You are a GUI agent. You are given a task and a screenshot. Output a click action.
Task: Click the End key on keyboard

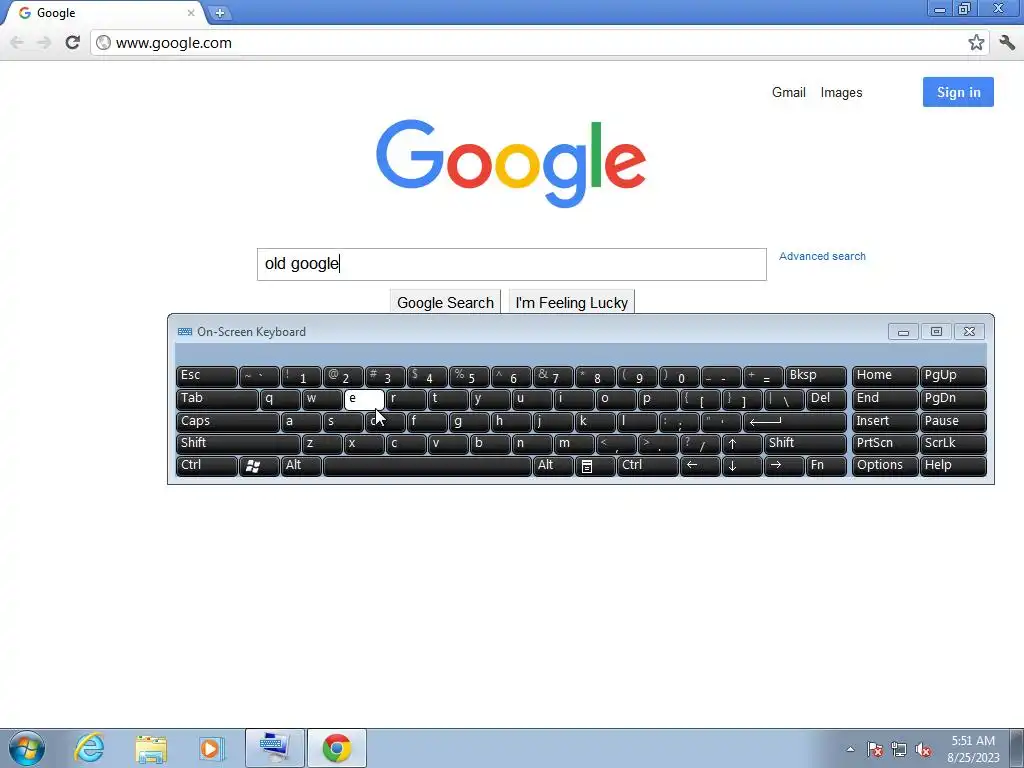tap(885, 399)
